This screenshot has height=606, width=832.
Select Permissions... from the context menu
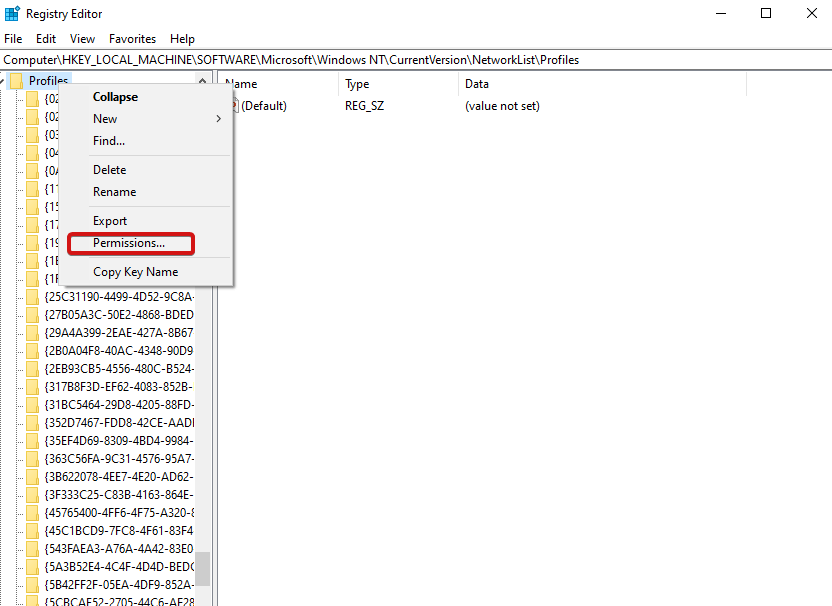click(131, 242)
